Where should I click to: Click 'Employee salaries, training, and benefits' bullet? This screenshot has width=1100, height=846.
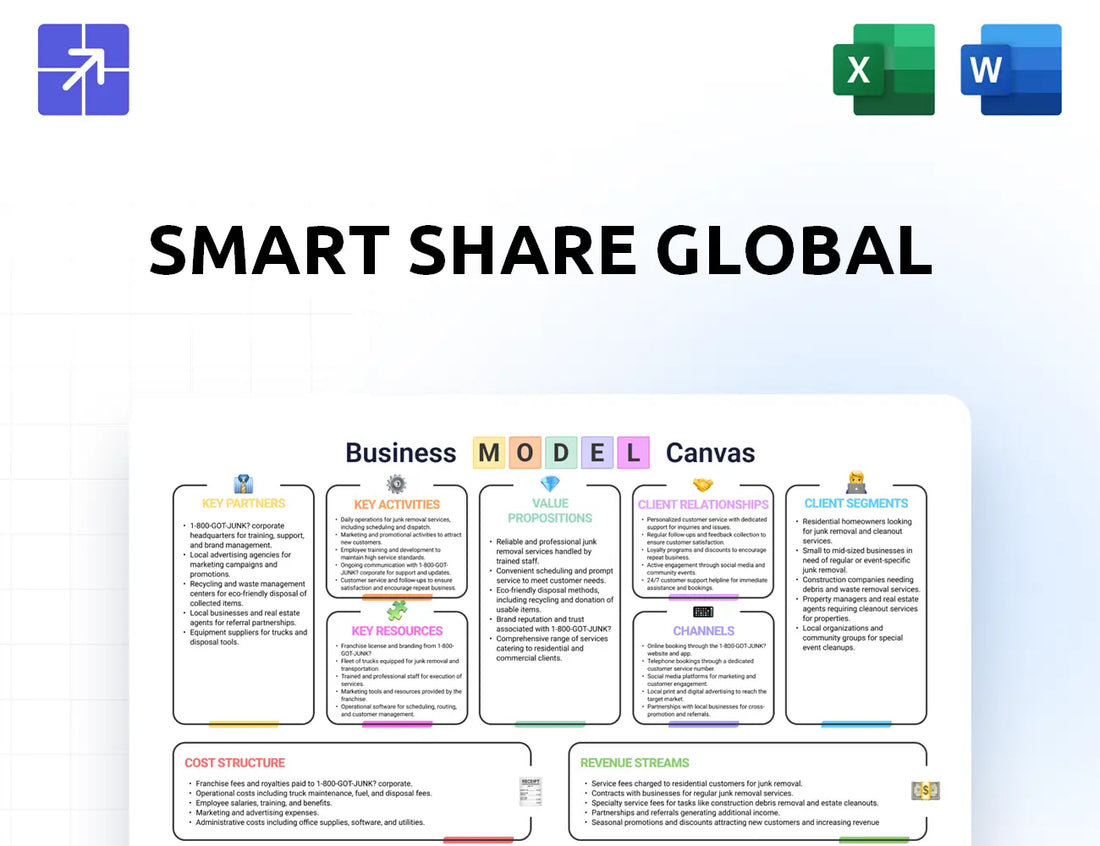tap(263, 803)
